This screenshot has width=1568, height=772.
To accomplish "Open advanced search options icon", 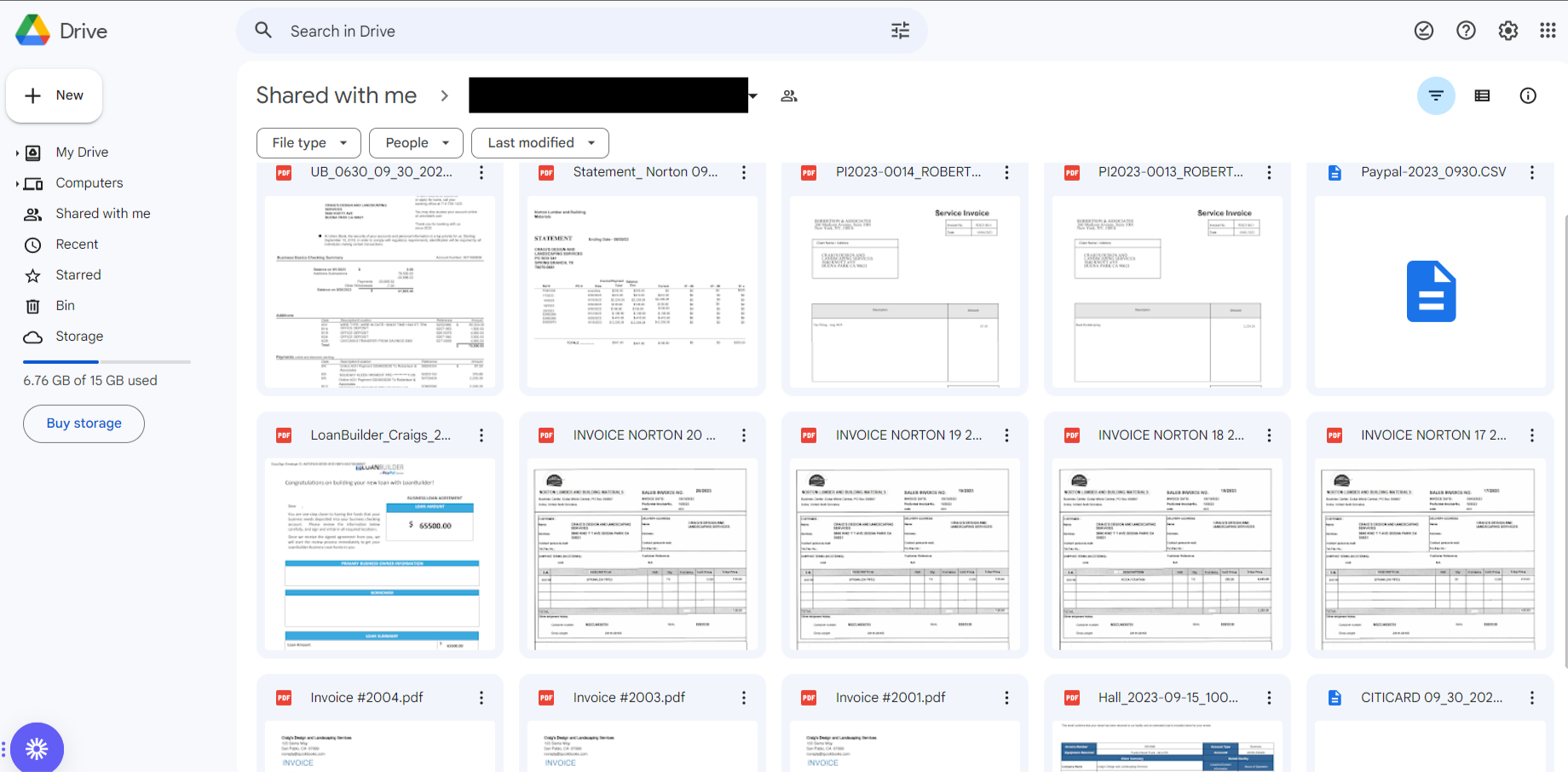I will click(x=901, y=31).
